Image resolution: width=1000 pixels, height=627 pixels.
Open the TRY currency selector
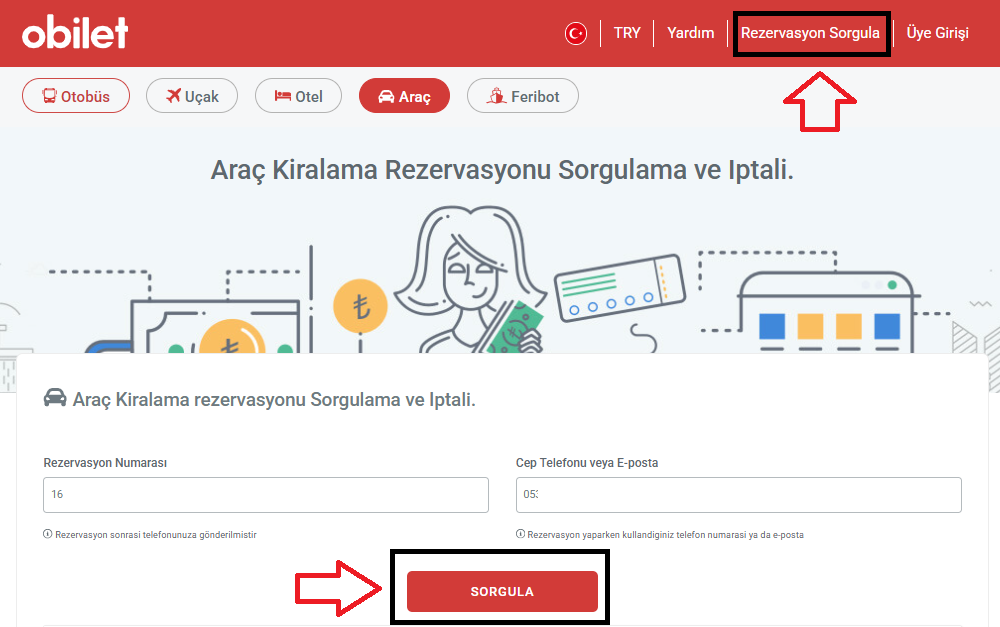[x=627, y=33]
